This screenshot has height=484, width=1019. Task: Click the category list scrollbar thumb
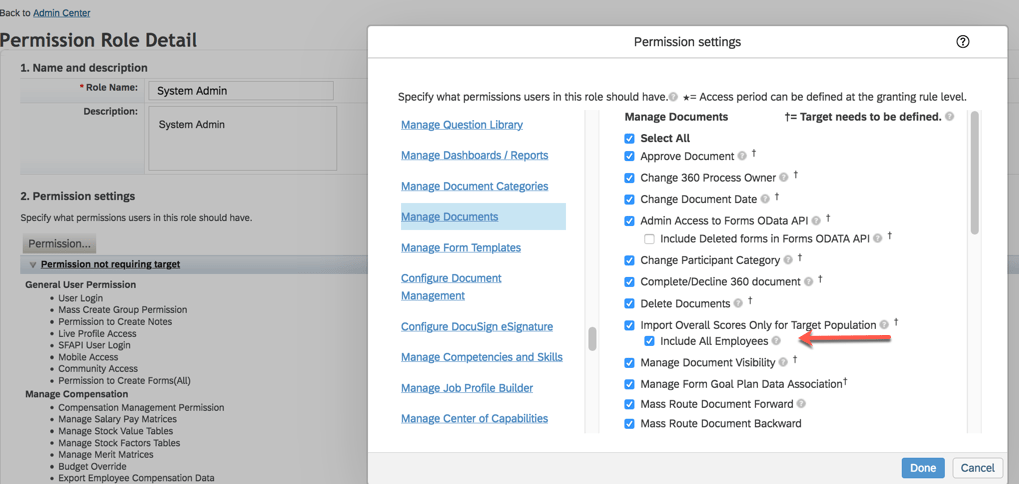click(592, 339)
